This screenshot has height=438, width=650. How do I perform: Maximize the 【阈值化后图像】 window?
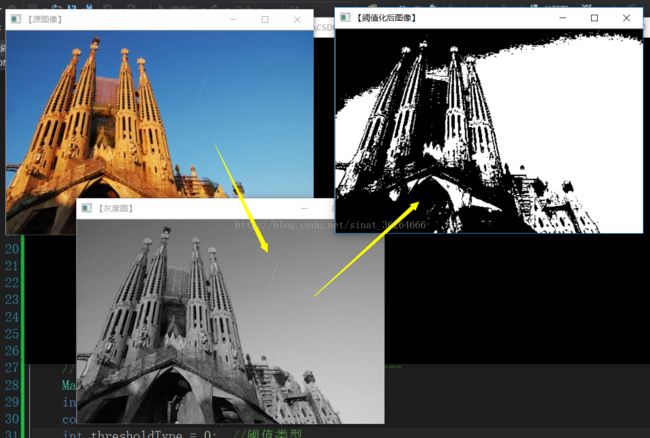tap(594, 18)
